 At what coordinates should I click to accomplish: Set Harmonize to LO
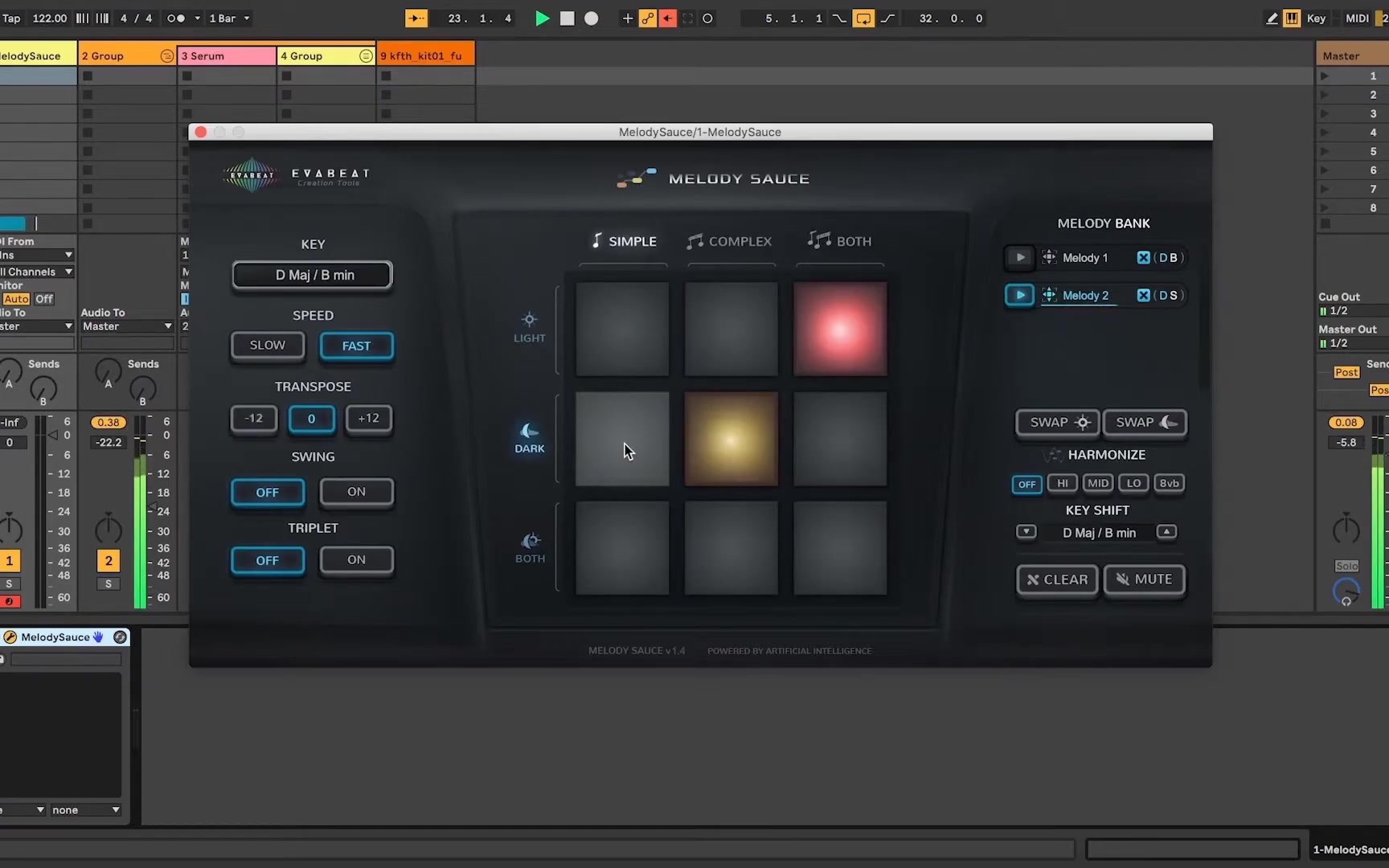[1133, 483]
